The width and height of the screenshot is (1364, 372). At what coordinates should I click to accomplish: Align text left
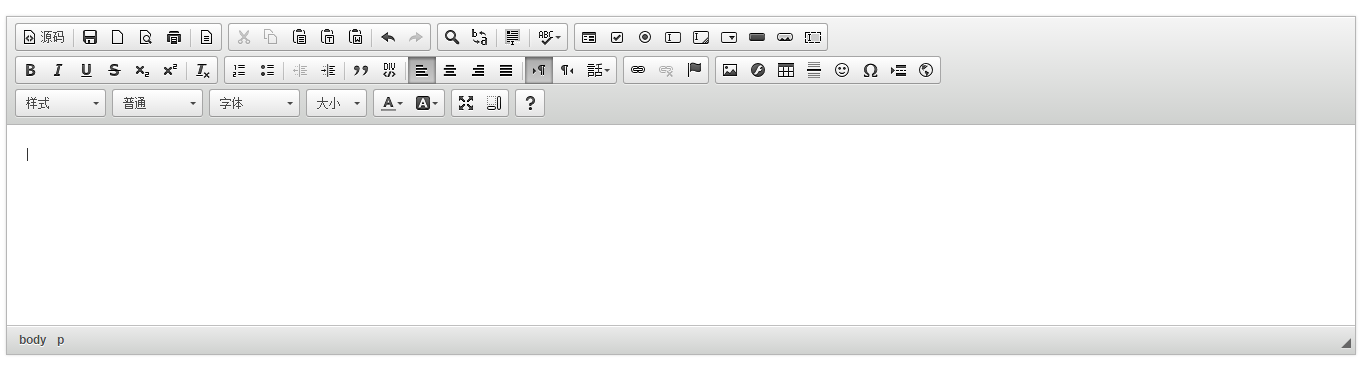point(422,70)
